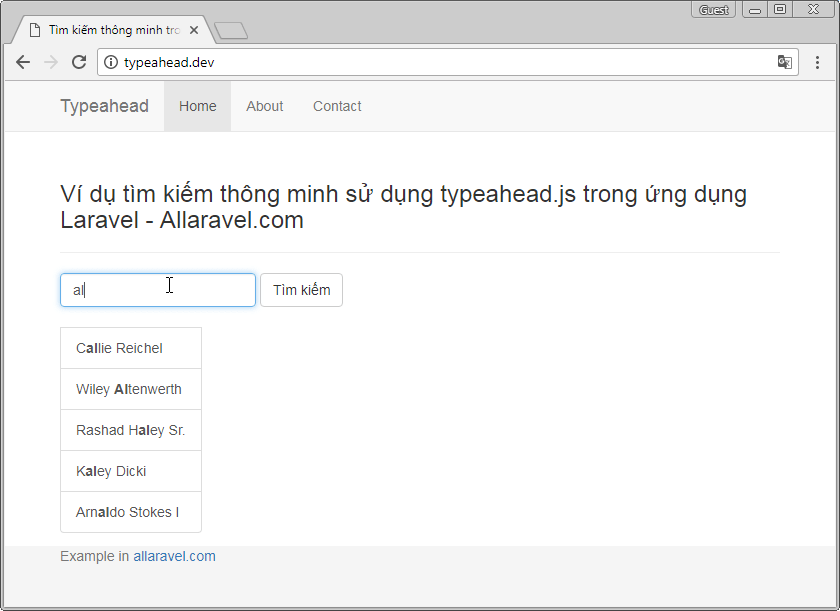This screenshot has height=611, width=840.
Task: Maximize the browser window
Action: tap(780, 10)
